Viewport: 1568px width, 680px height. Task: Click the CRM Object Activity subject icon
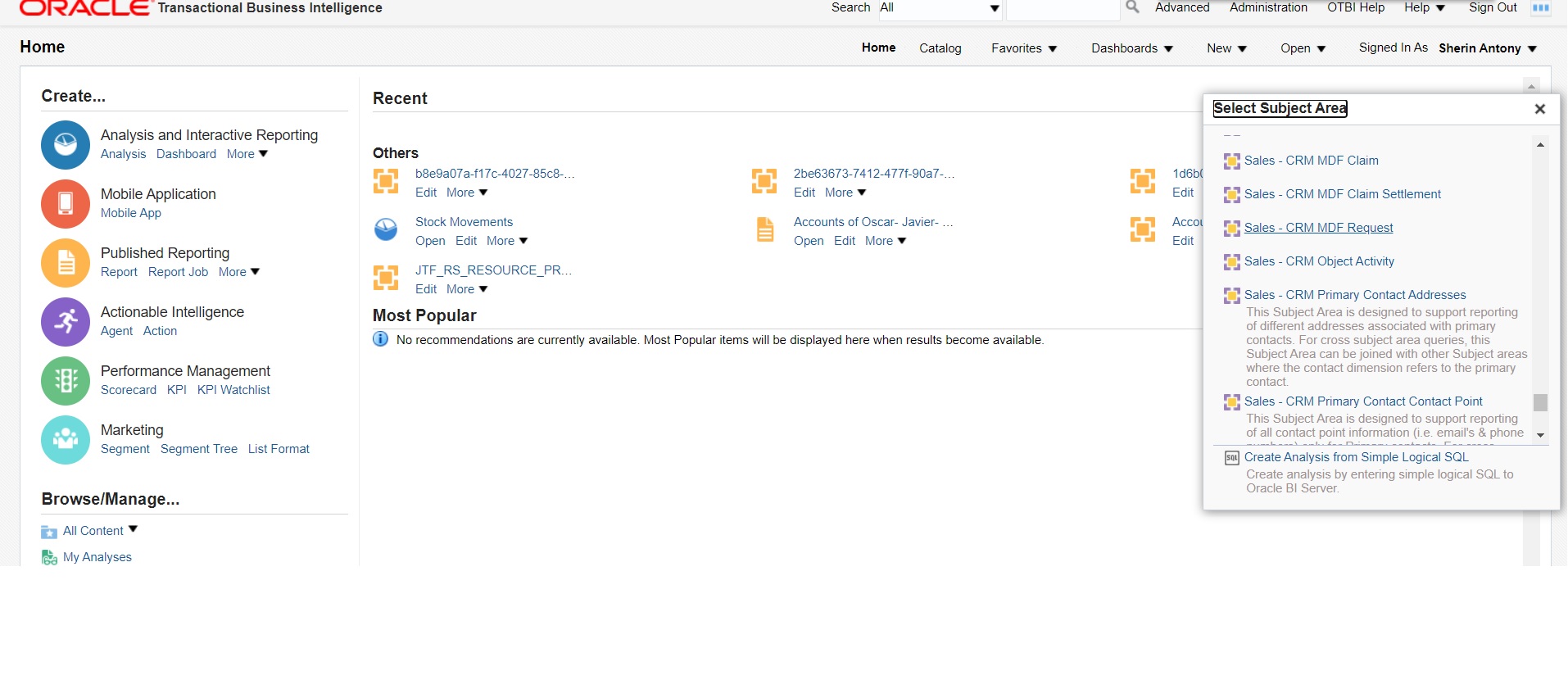pos(1231,262)
